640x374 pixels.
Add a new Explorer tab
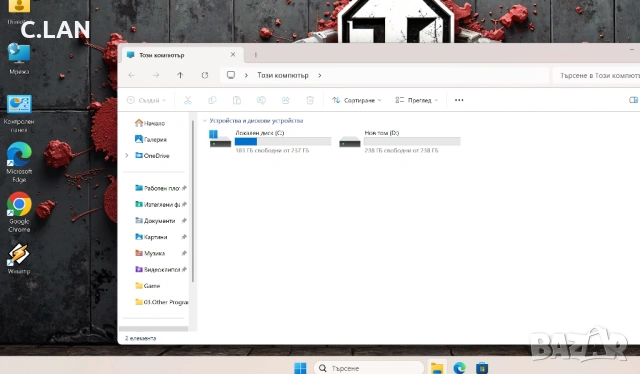(x=256, y=55)
